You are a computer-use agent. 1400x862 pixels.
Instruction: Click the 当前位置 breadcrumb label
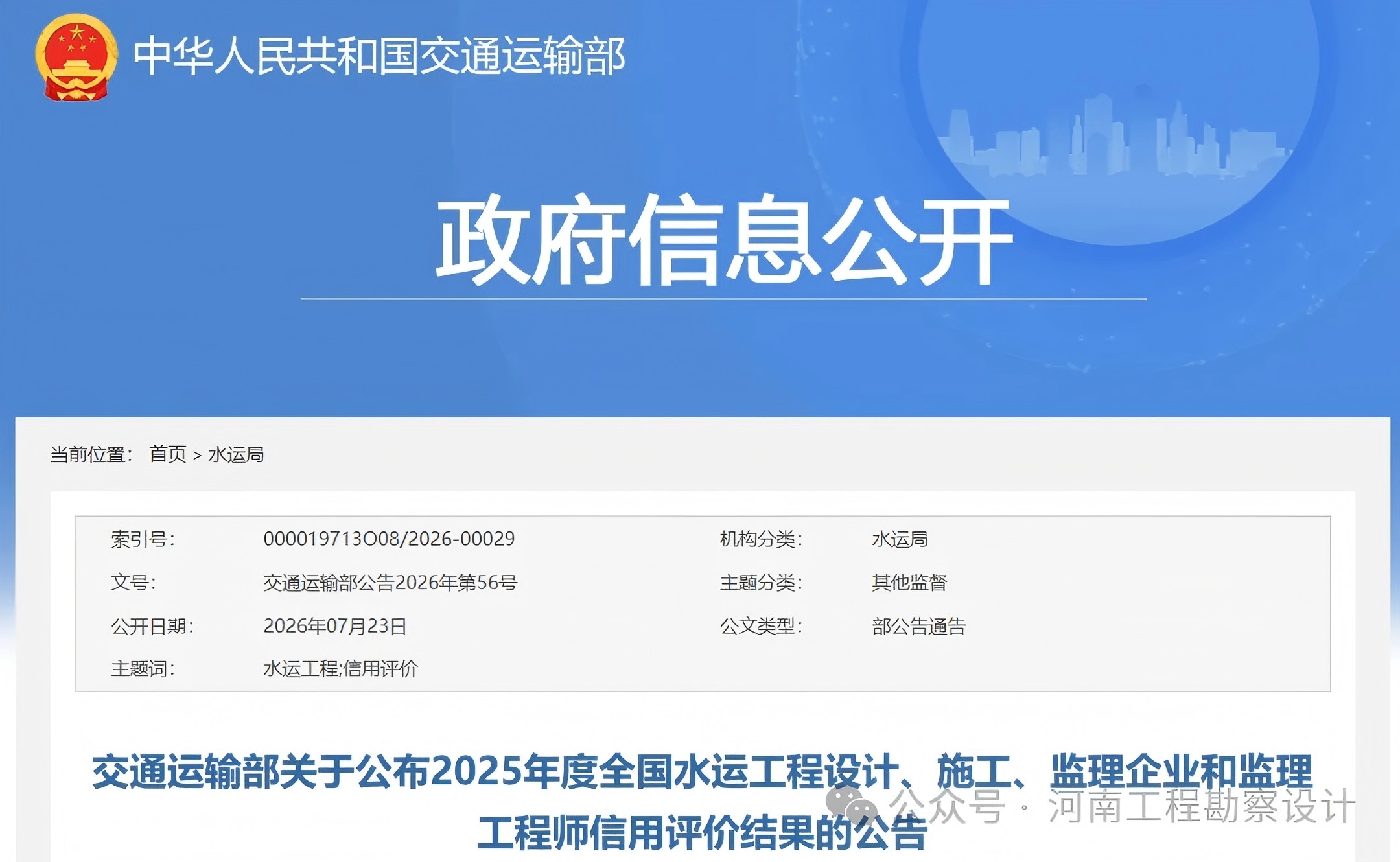click(91, 454)
